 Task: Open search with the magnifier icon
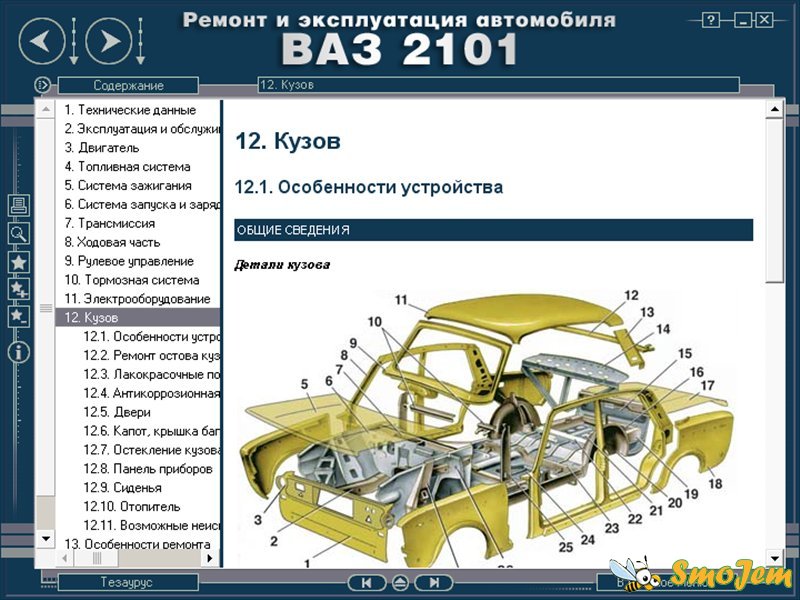(19, 233)
